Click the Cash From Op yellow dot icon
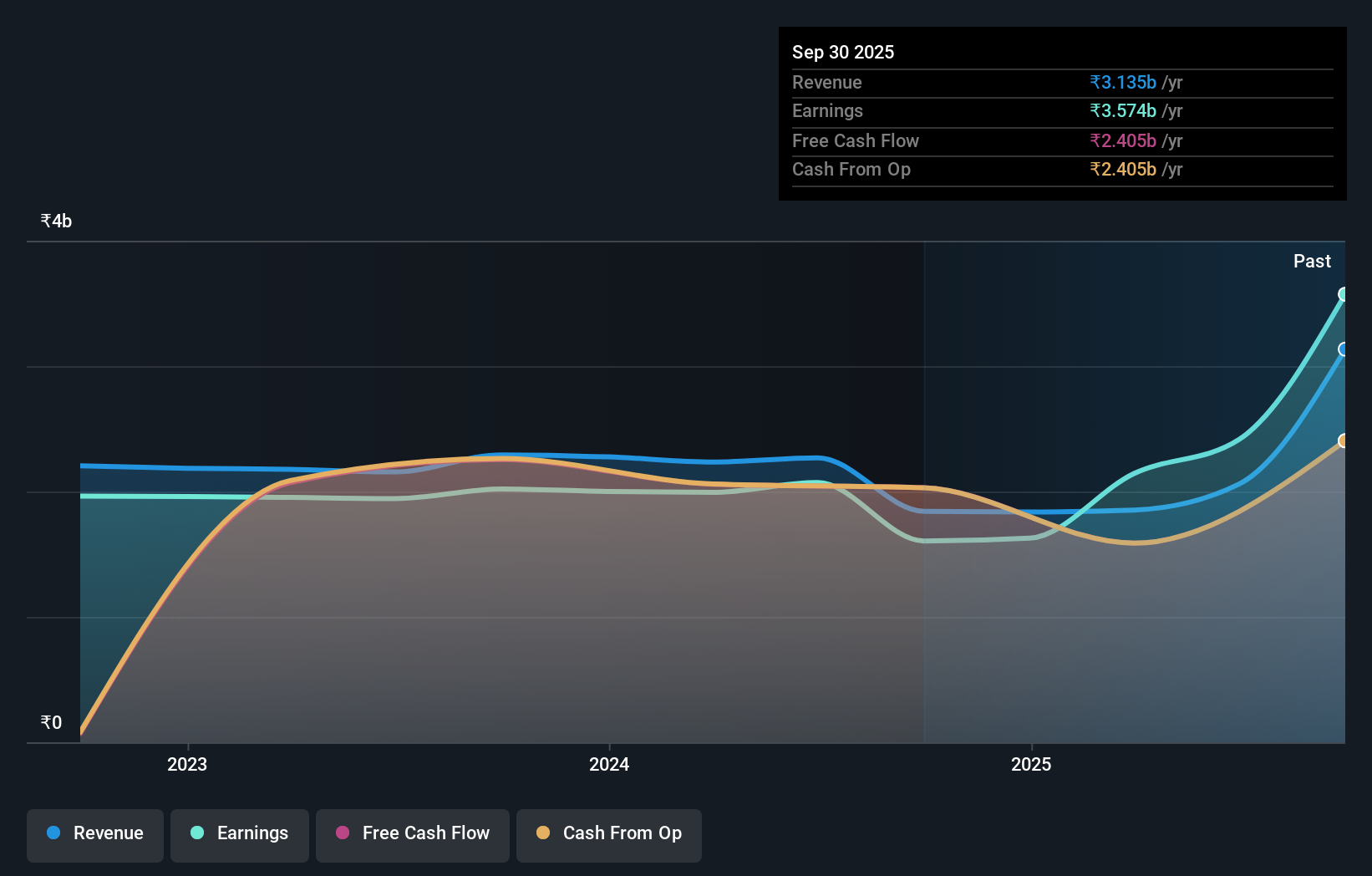The height and width of the screenshot is (876, 1372). click(x=543, y=833)
